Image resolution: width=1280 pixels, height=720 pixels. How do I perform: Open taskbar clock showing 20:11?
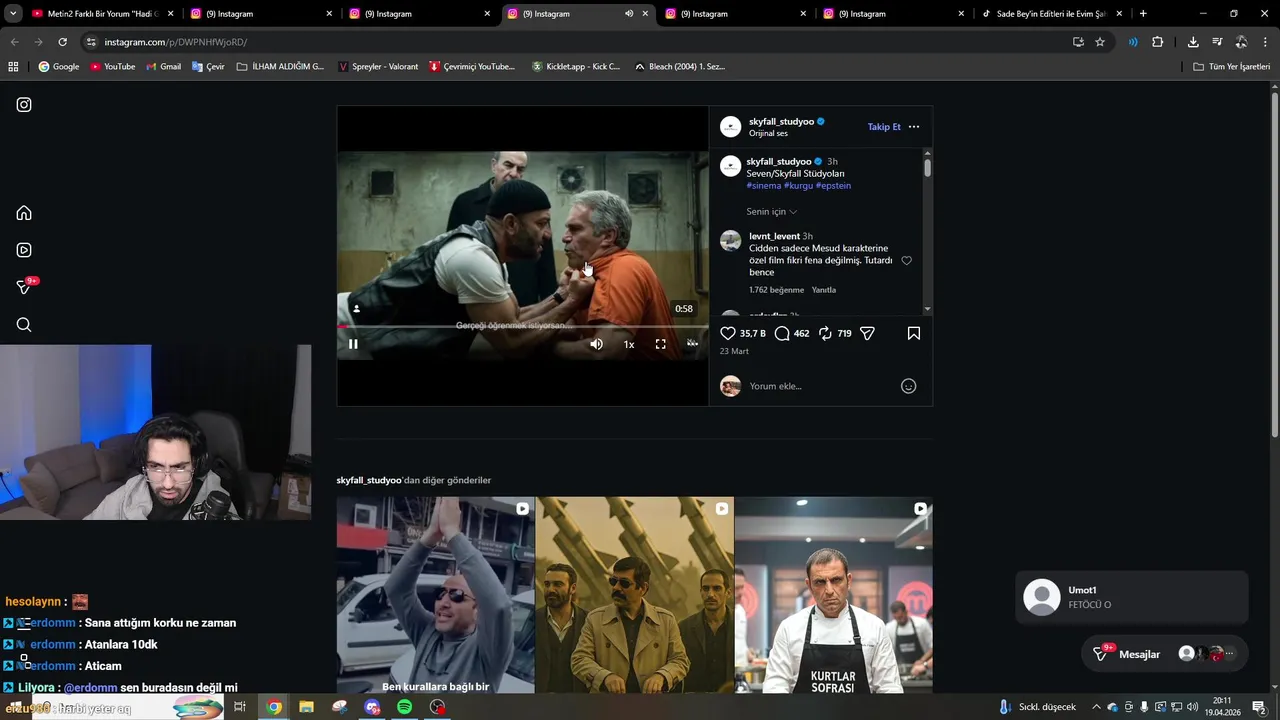[1222, 707]
